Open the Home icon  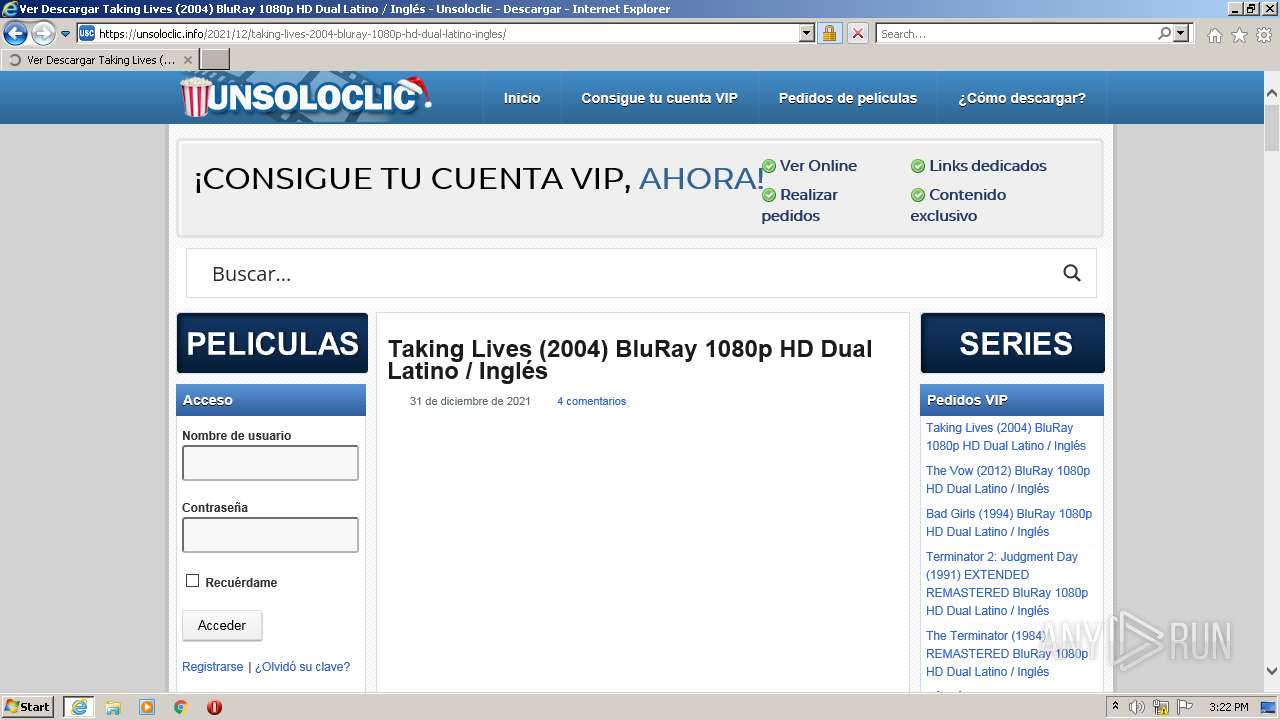point(1214,35)
